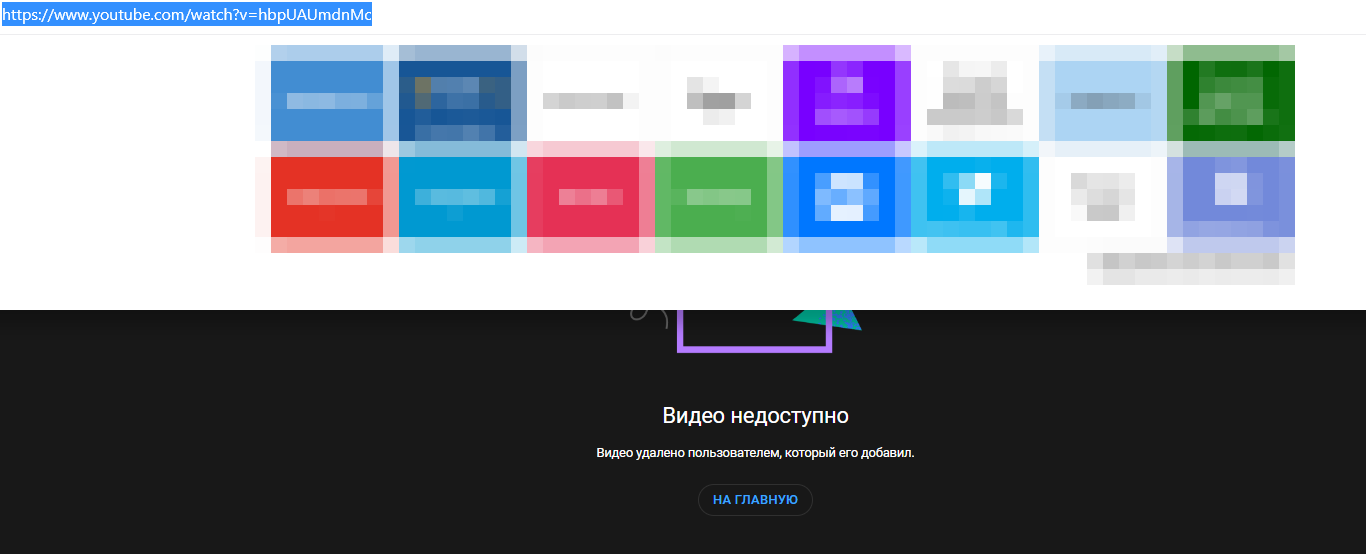Click the highlighted YouTube URL text
1366x554 pixels.
186,16
